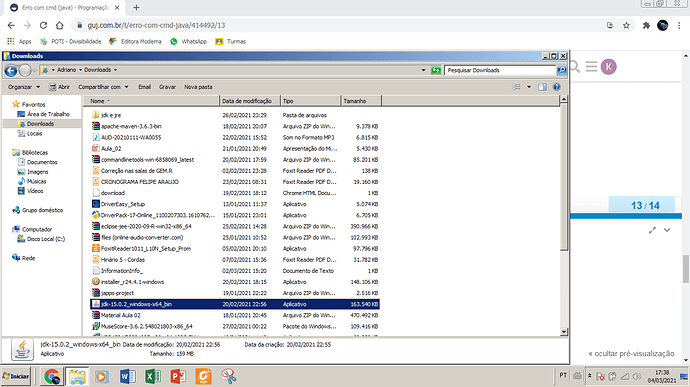Bookmark page with the star icon
The image size is (690, 387).
(x=626, y=26)
